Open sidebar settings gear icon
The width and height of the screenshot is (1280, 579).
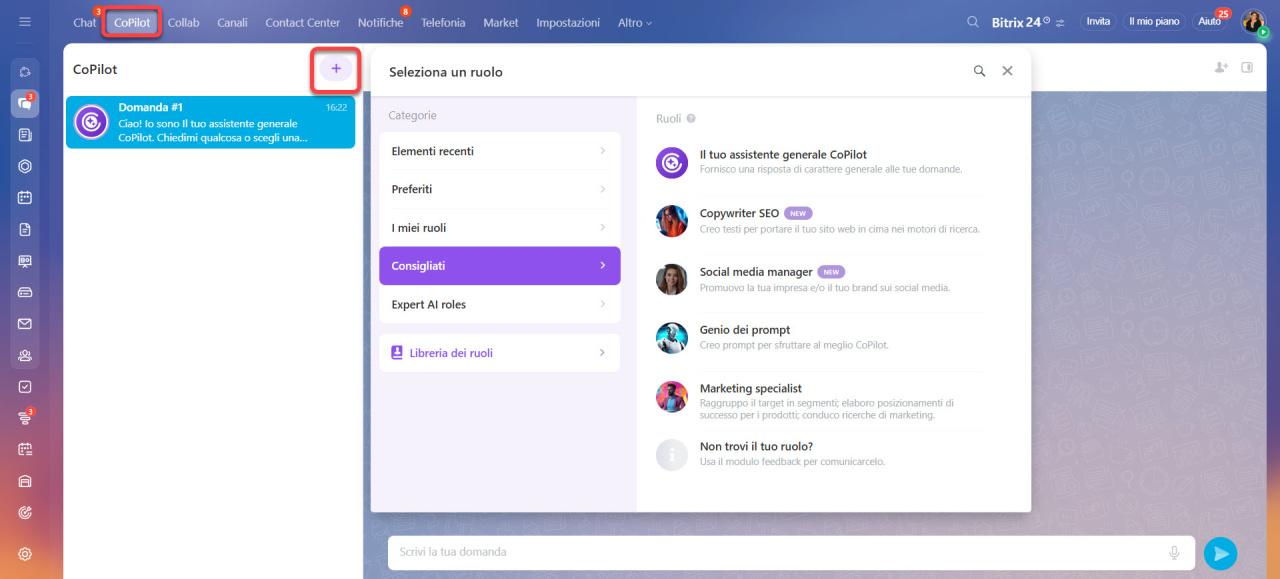[25, 554]
